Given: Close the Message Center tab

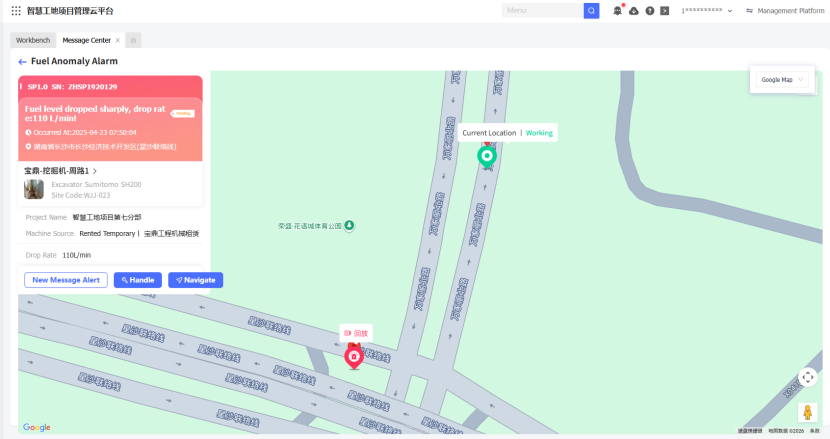Looking at the screenshot, I should coord(118,40).
